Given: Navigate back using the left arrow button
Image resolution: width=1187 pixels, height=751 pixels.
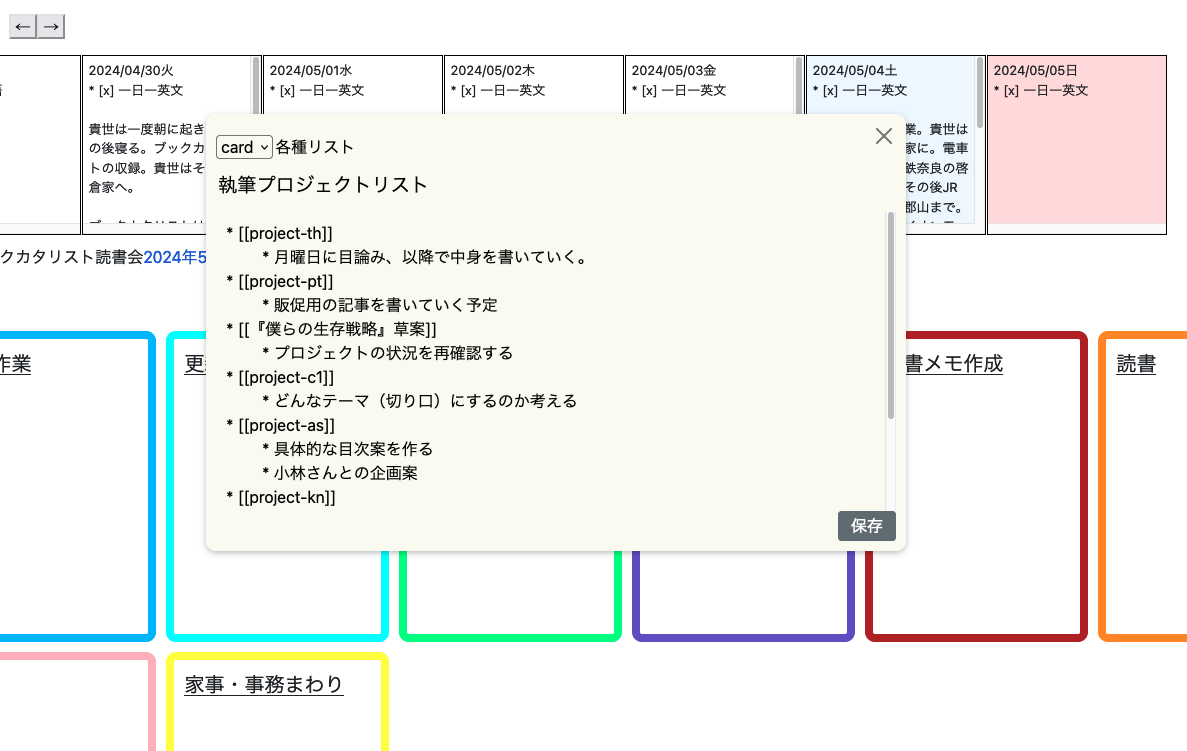Looking at the screenshot, I should coord(22,26).
